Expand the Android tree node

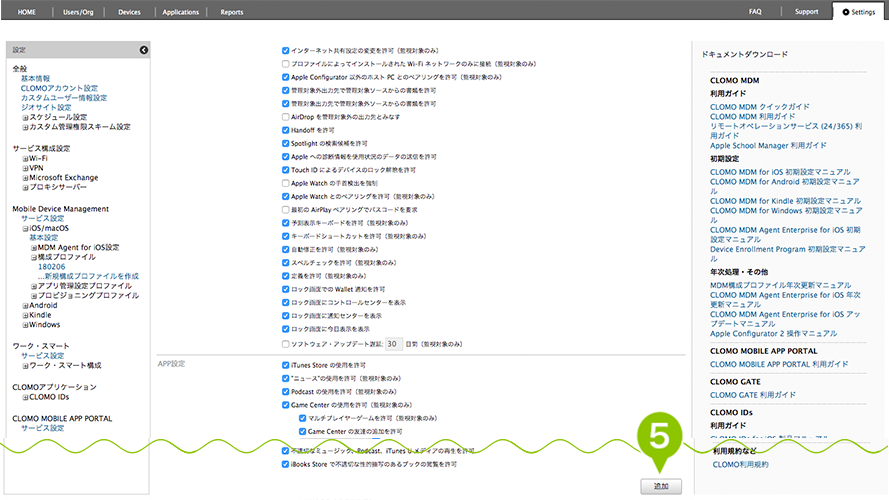[26, 306]
